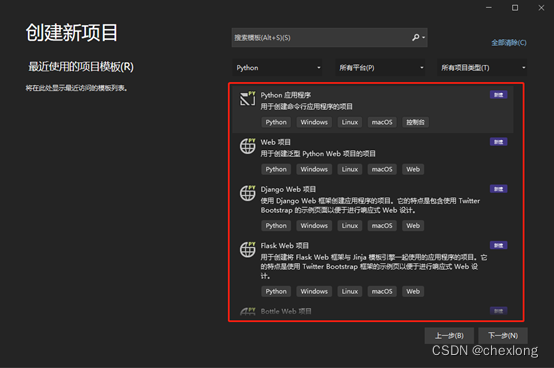Open the 所有项目类型(T) dropdown
554x368 pixels.
(x=482, y=67)
